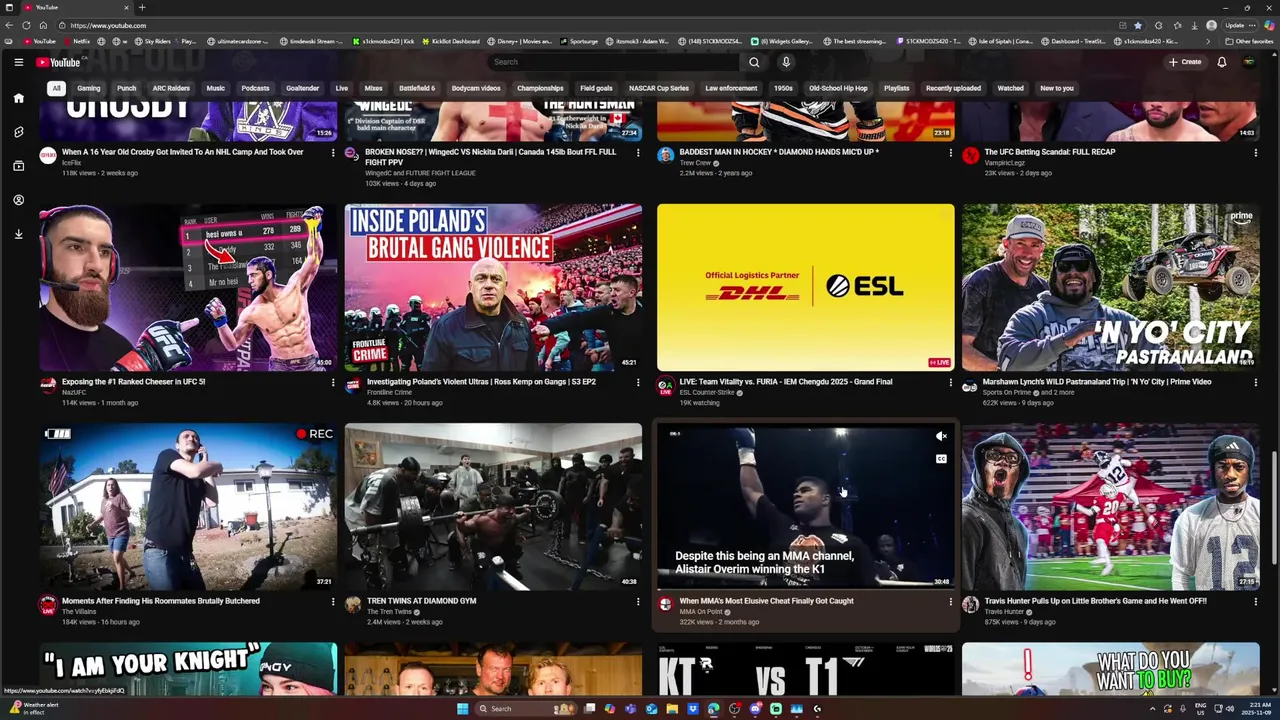The image size is (1280, 720).
Task: Open 'The UFC Betting Scandal: FULL RECAP'
Action: 1049,152
